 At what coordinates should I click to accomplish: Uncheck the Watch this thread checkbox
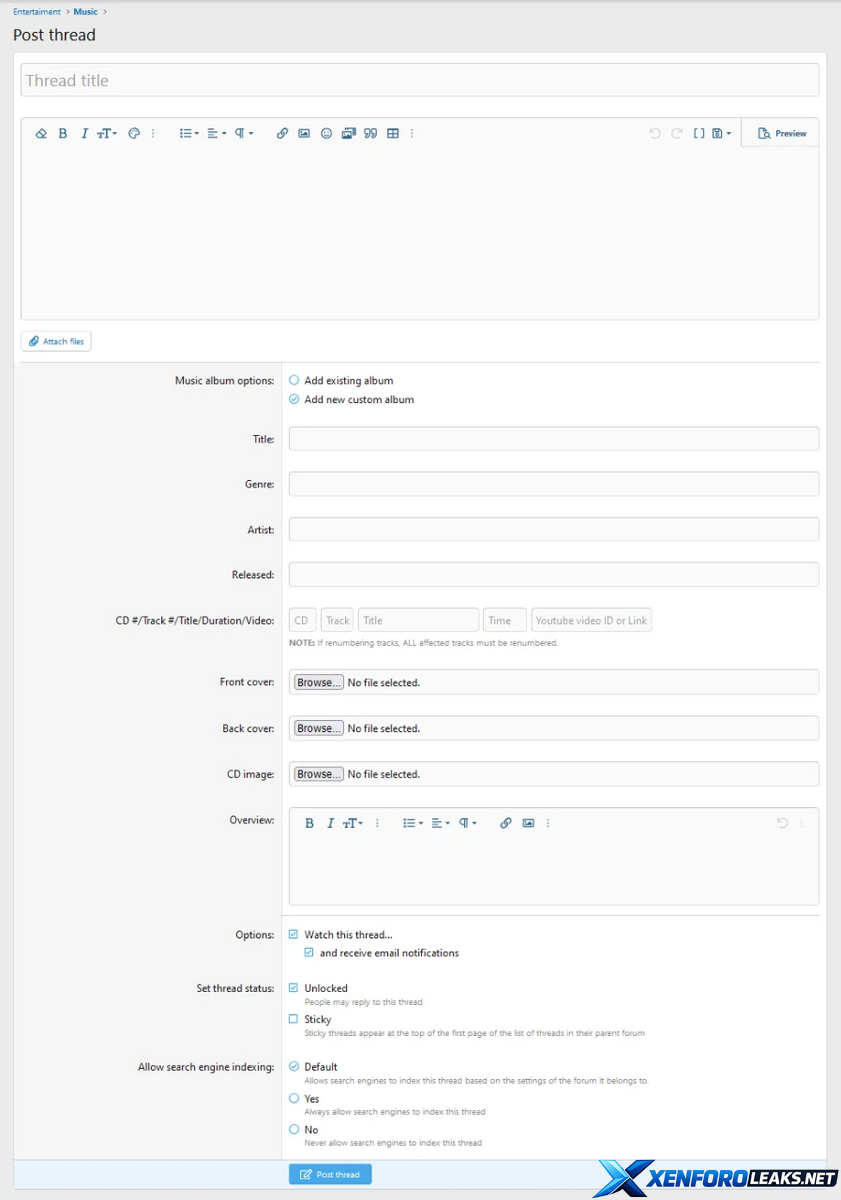point(294,935)
